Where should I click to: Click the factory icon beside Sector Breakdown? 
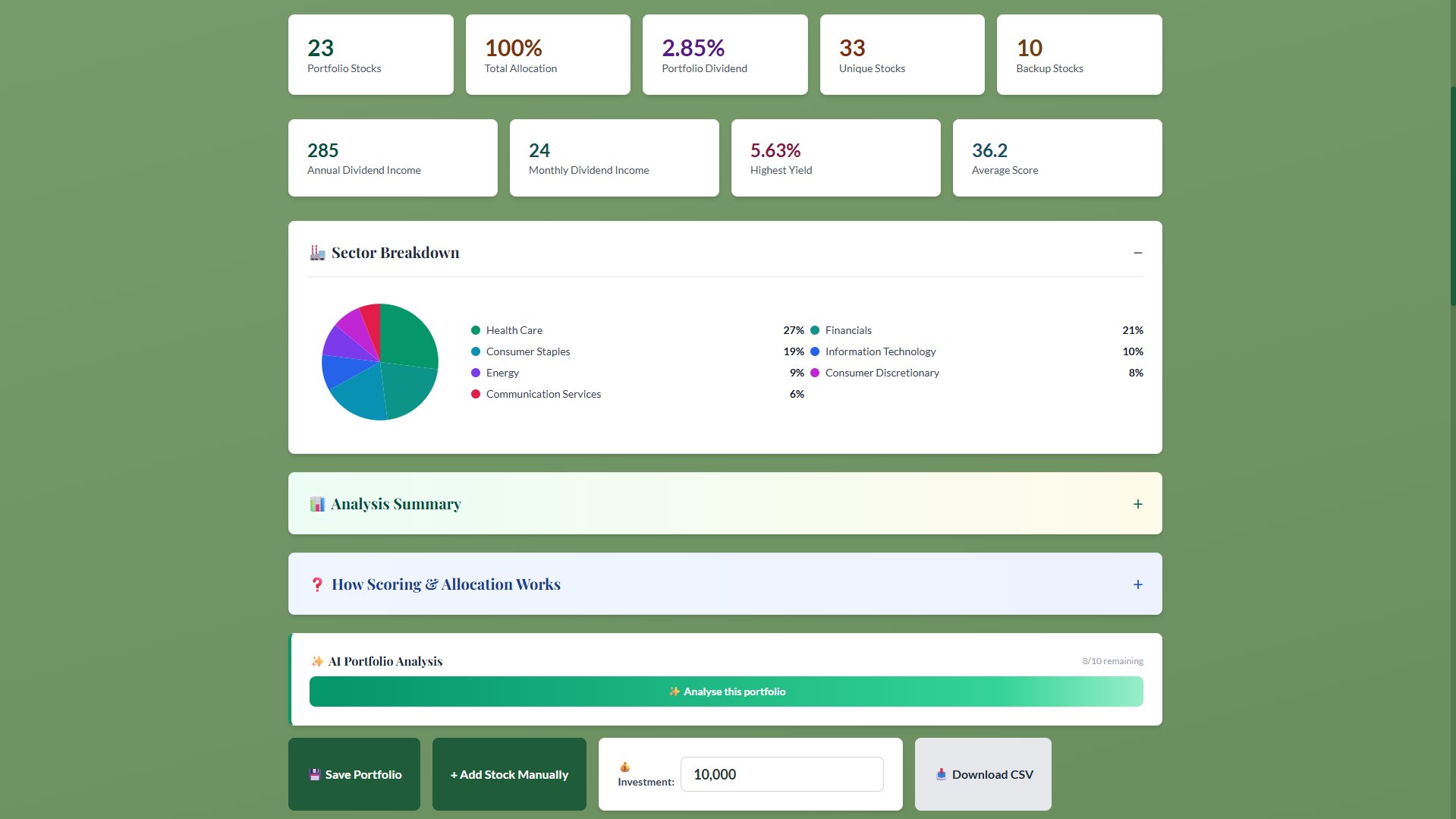coord(317,252)
